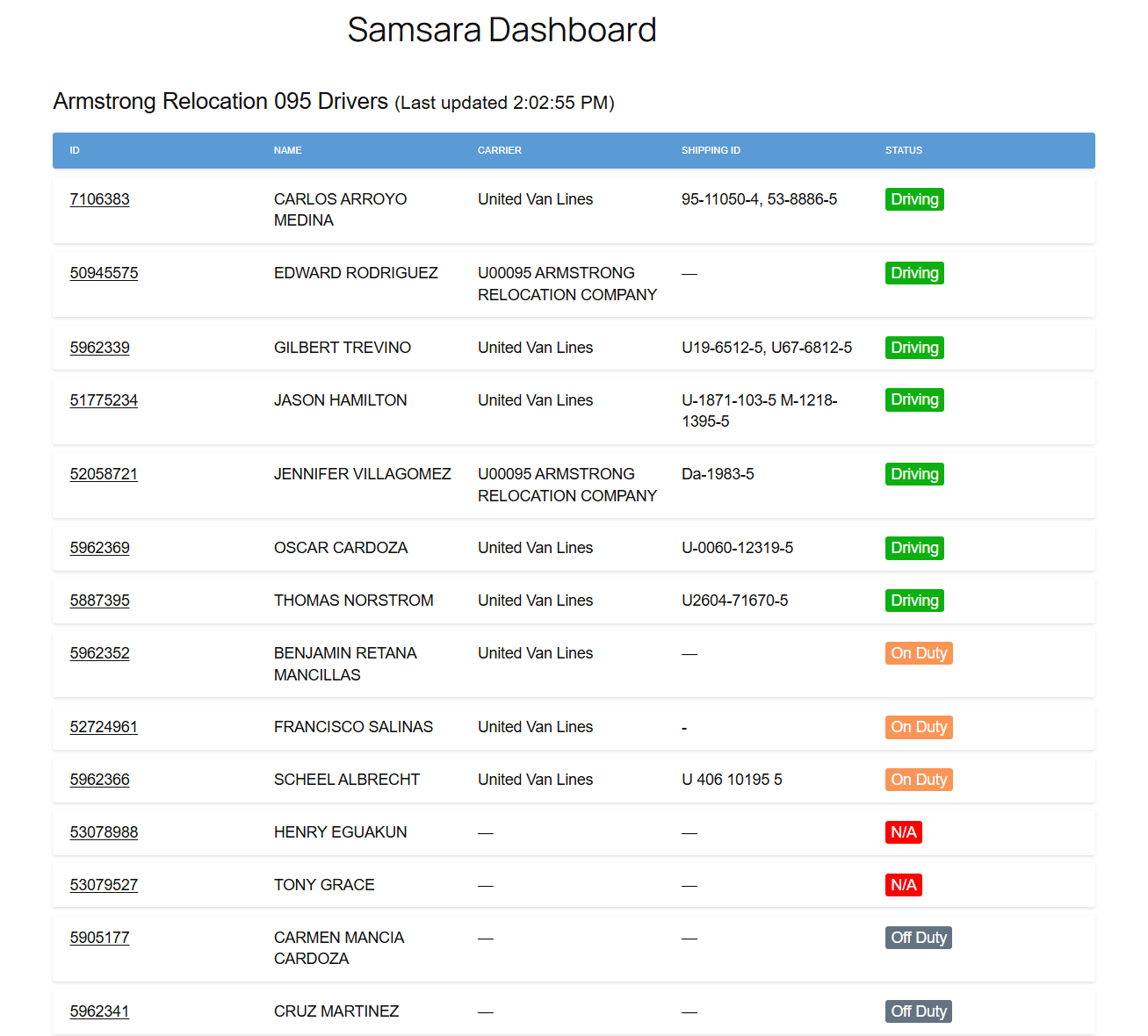Click the Last updated 2:02:55 PM timestamp
This screenshot has height=1036, width=1148.
(504, 103)
